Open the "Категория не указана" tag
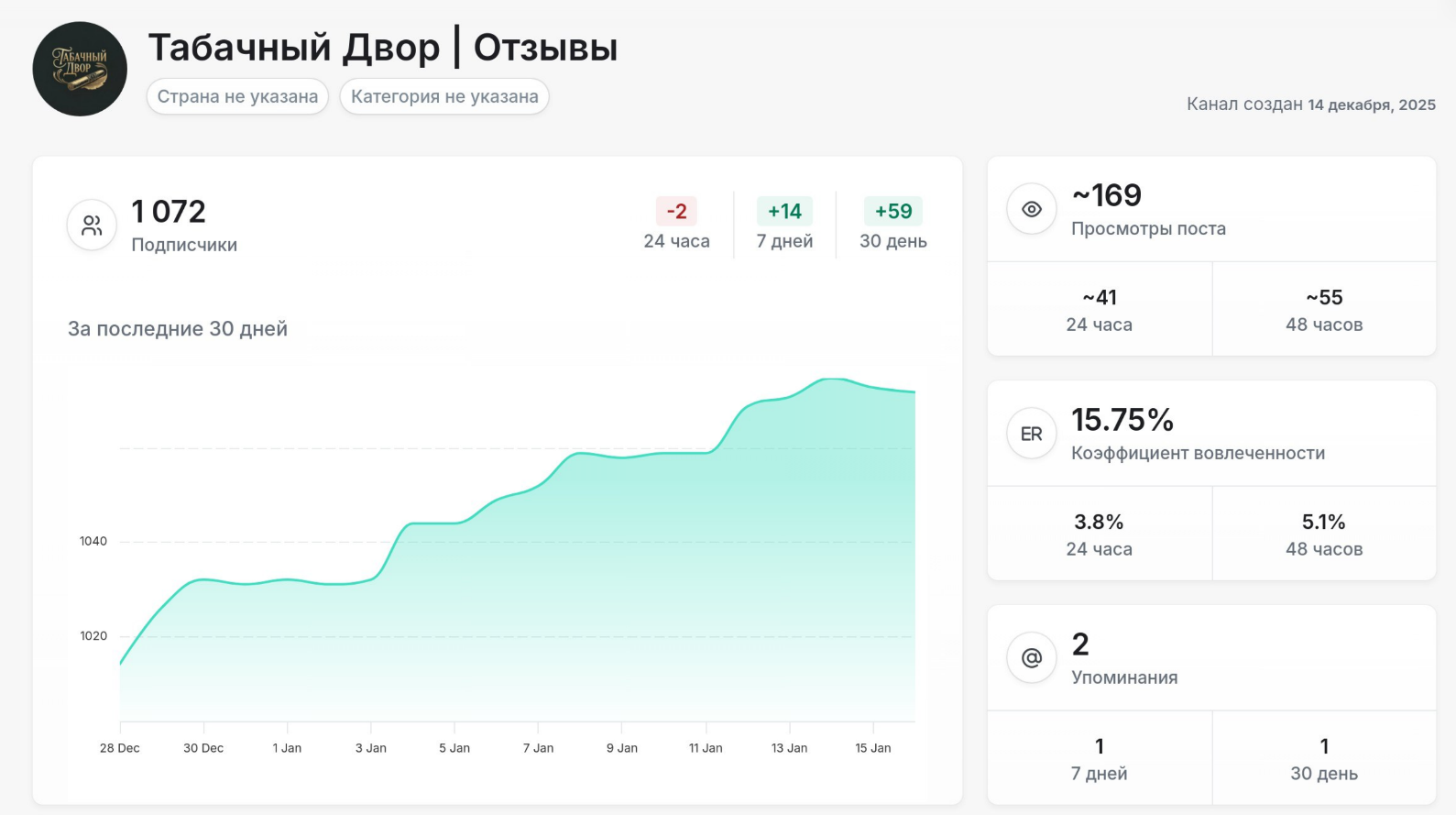1456x815 pixels. (x=444, y=96)
